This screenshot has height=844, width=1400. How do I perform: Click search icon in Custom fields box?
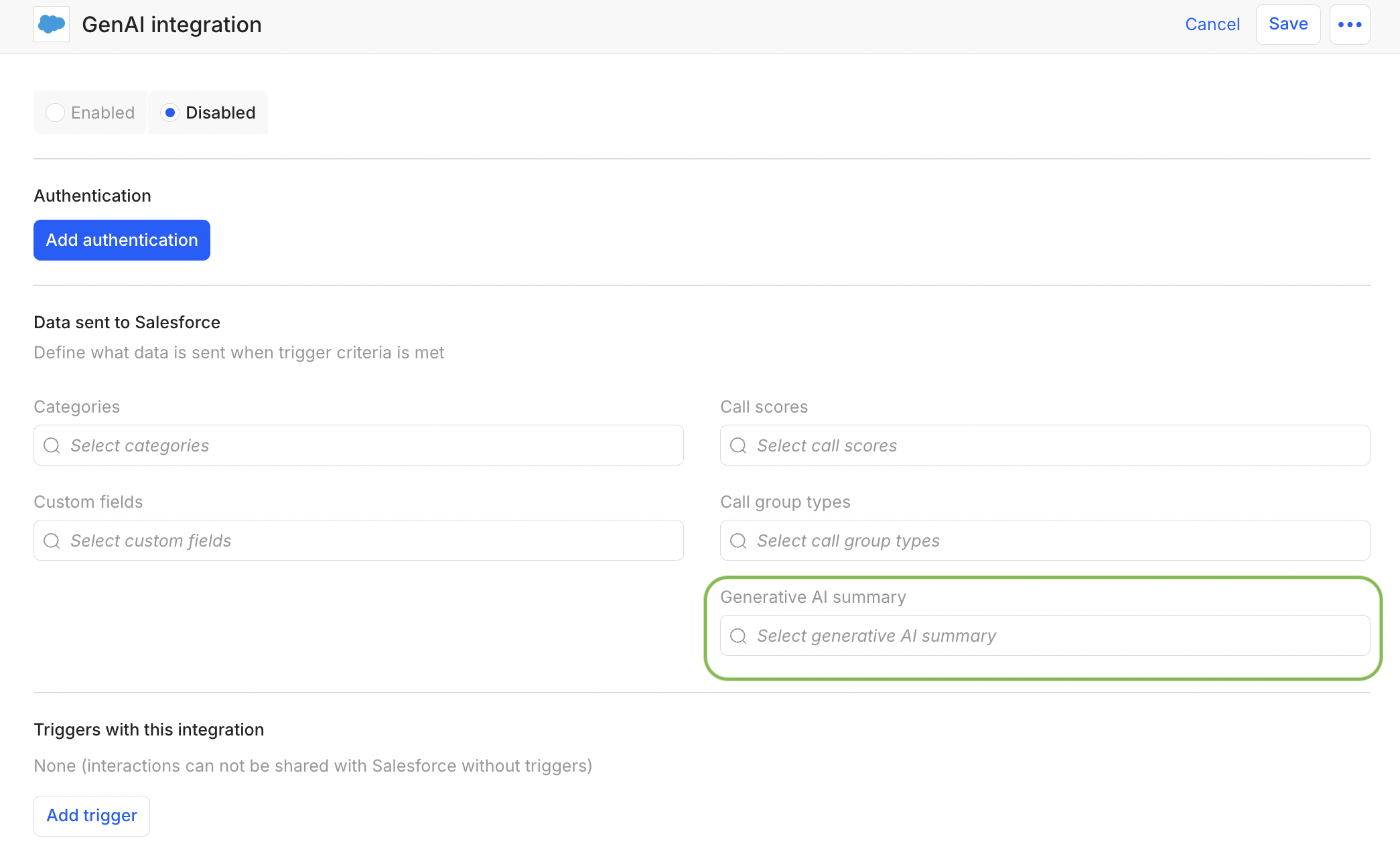(x=52, y=541)
